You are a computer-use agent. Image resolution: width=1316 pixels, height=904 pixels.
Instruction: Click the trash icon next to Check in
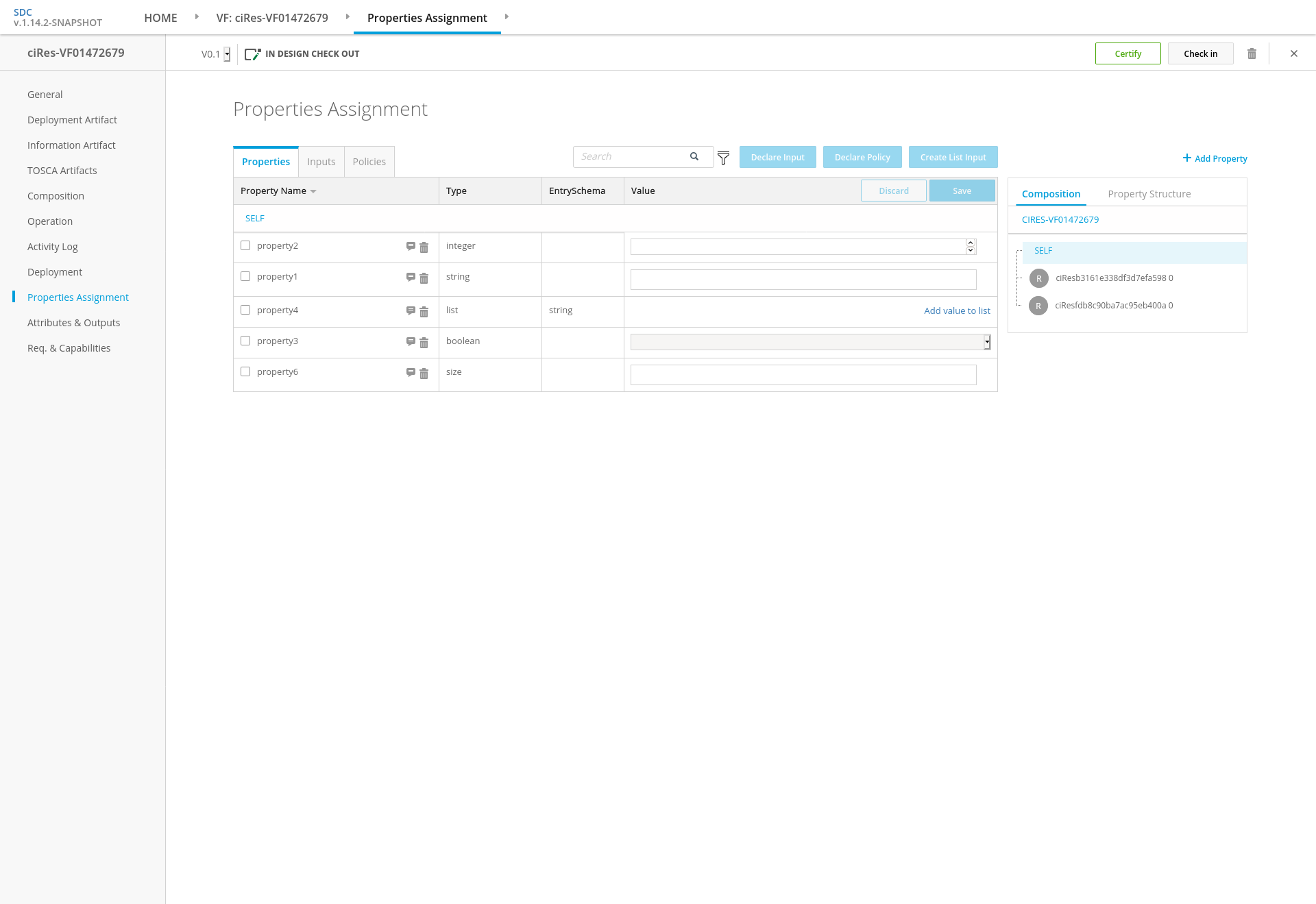pos(1252,53)
